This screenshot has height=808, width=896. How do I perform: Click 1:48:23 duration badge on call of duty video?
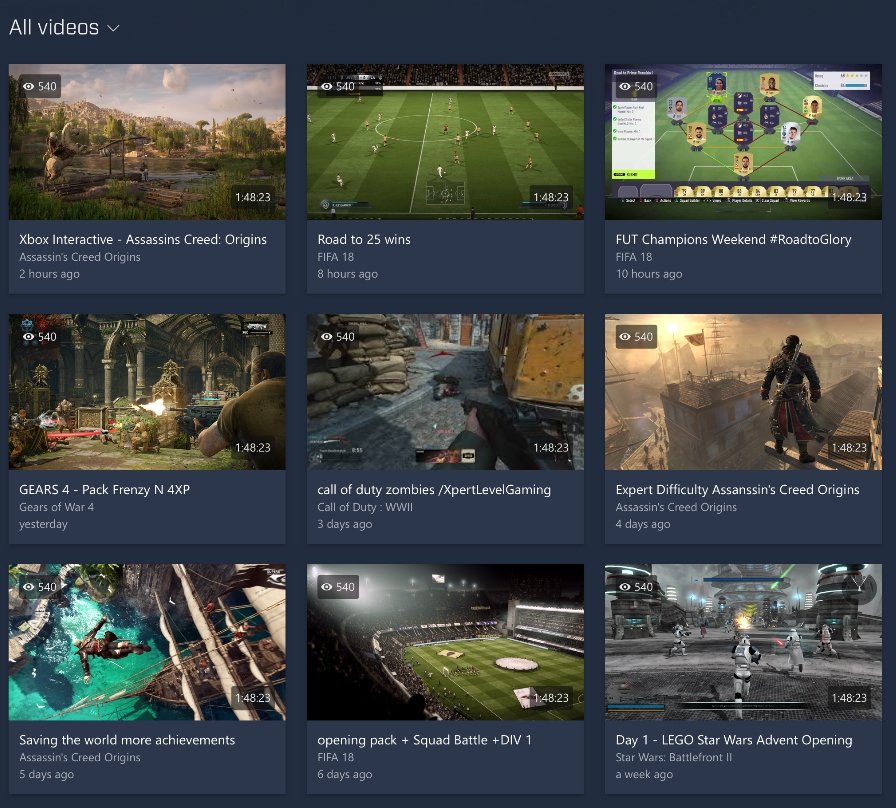pyautogui.click(x=551, y=447)
